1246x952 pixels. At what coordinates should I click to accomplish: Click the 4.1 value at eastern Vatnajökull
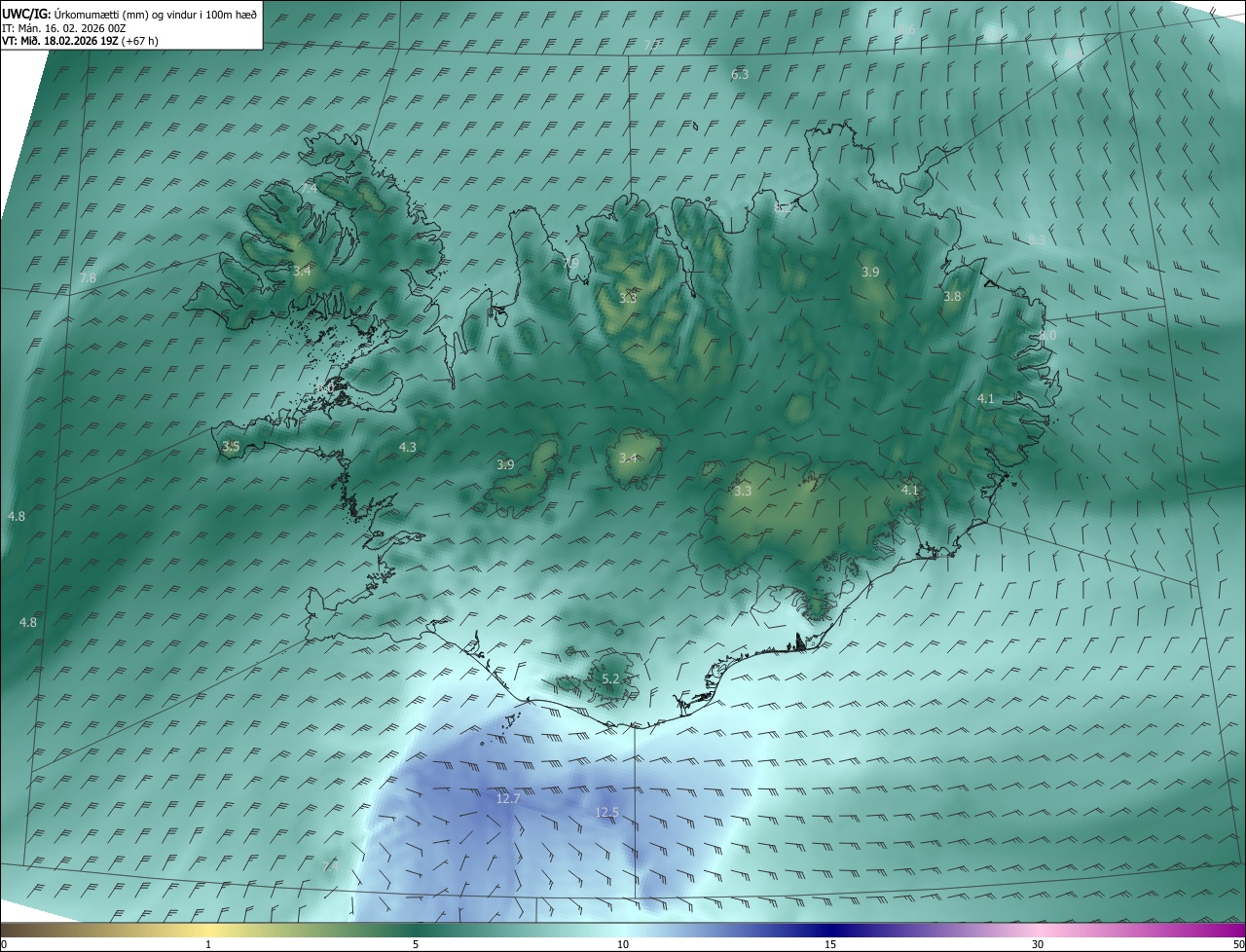click(910, 491)
